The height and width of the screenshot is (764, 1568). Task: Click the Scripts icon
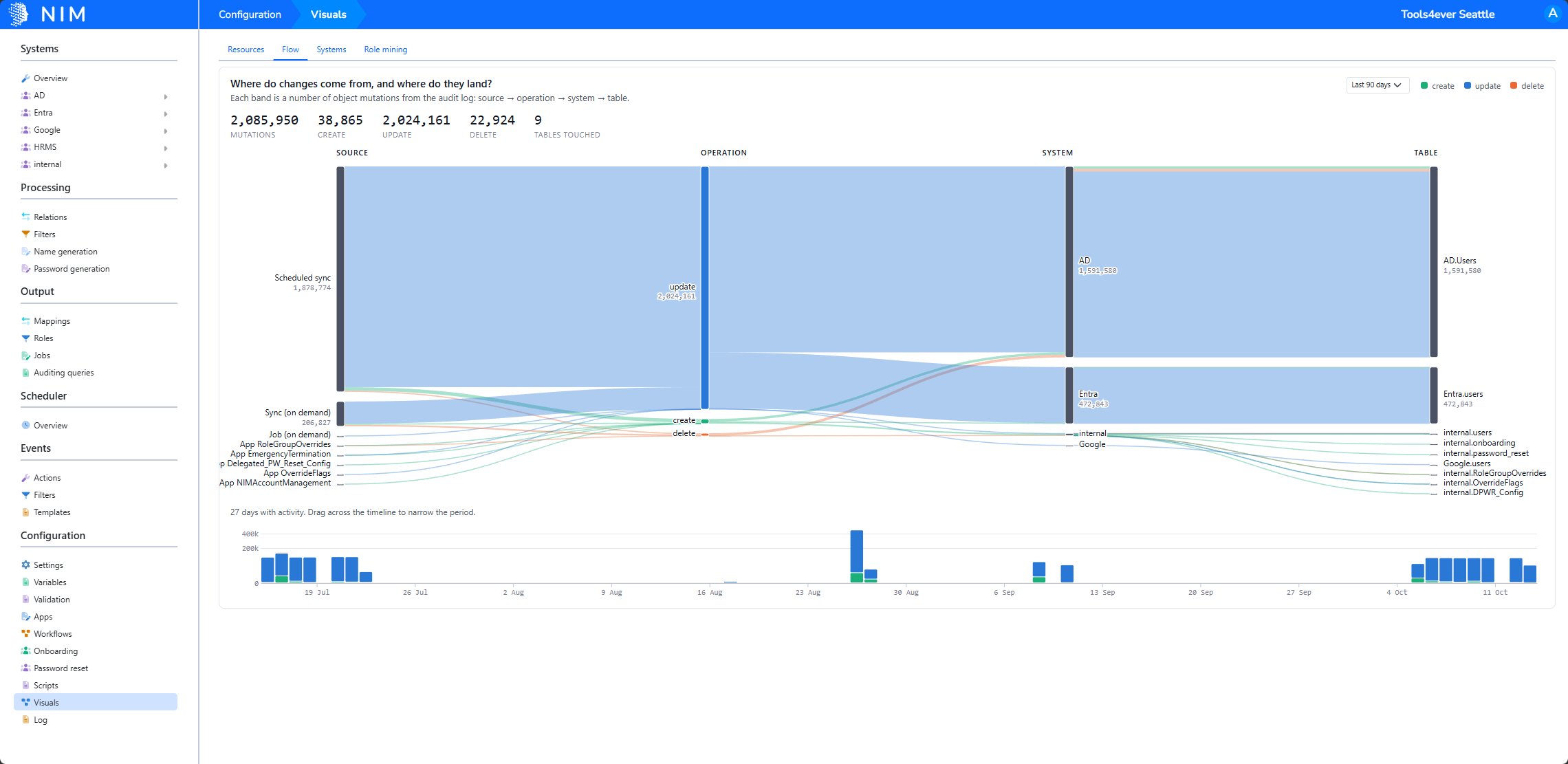click(x=25, y=685)
